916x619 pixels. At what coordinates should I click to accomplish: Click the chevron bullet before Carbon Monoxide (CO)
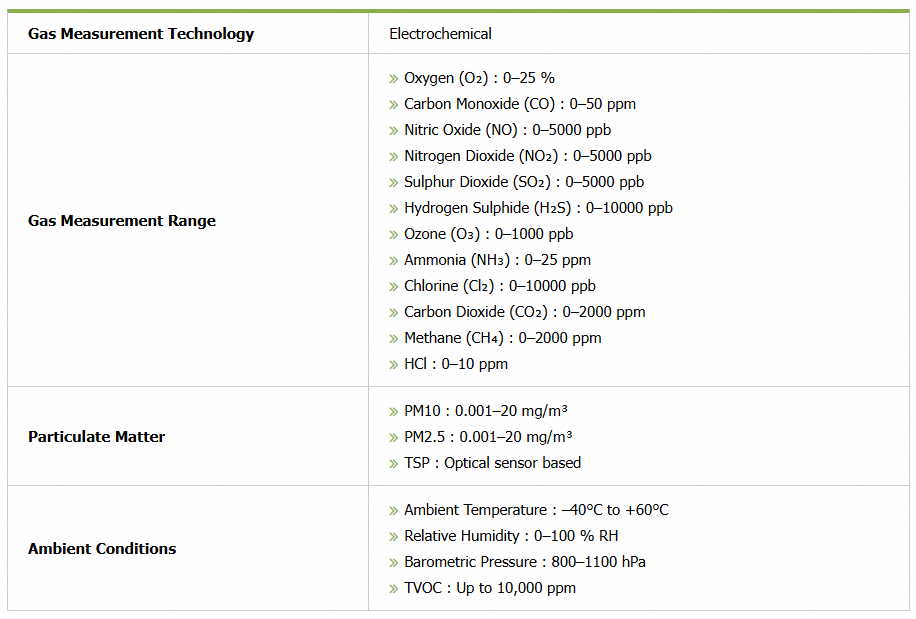394,104
